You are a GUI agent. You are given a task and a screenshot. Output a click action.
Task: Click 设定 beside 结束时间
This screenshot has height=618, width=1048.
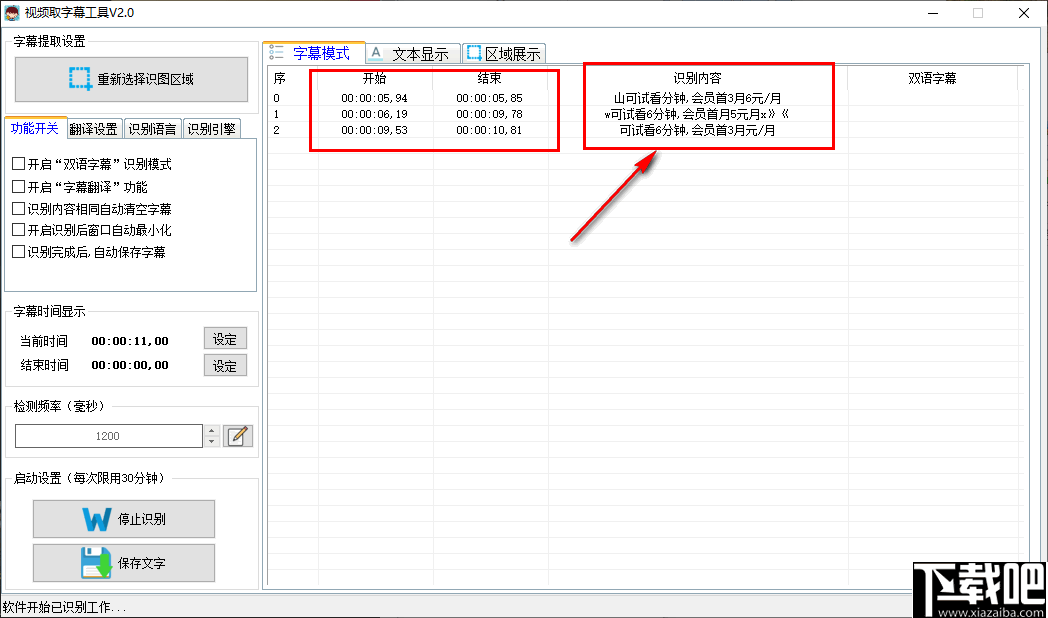(225, 365)
